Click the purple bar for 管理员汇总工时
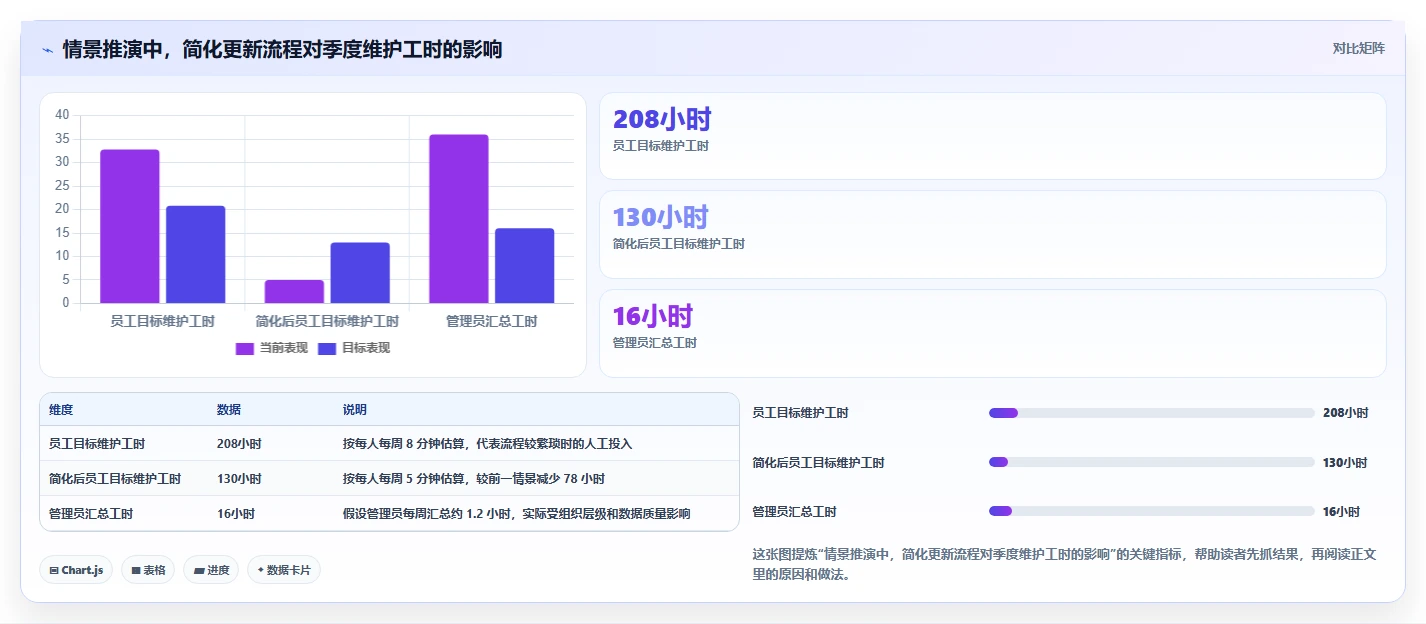Screen dimensions: 1426x624 [x=459, y=219]
